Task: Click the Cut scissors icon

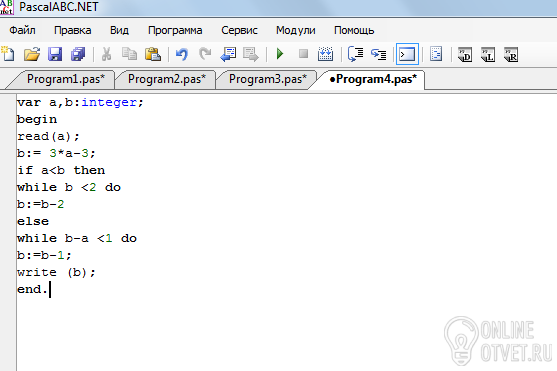Action: pos(106,54)
